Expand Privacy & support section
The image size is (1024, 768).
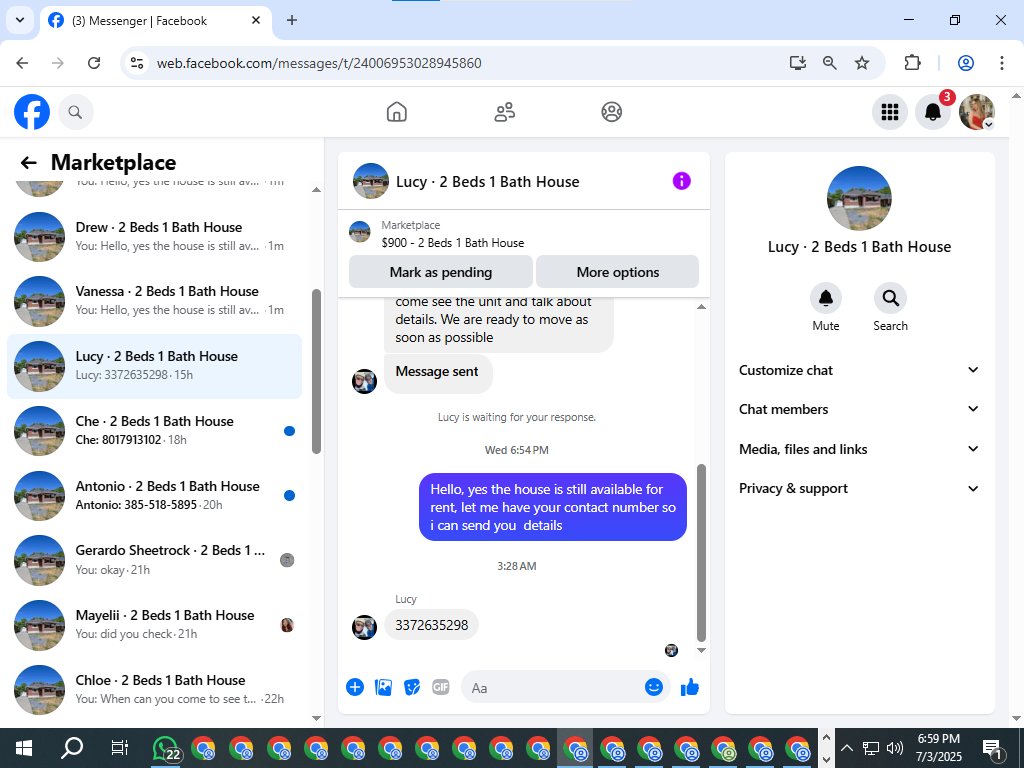tap(859, 488)
